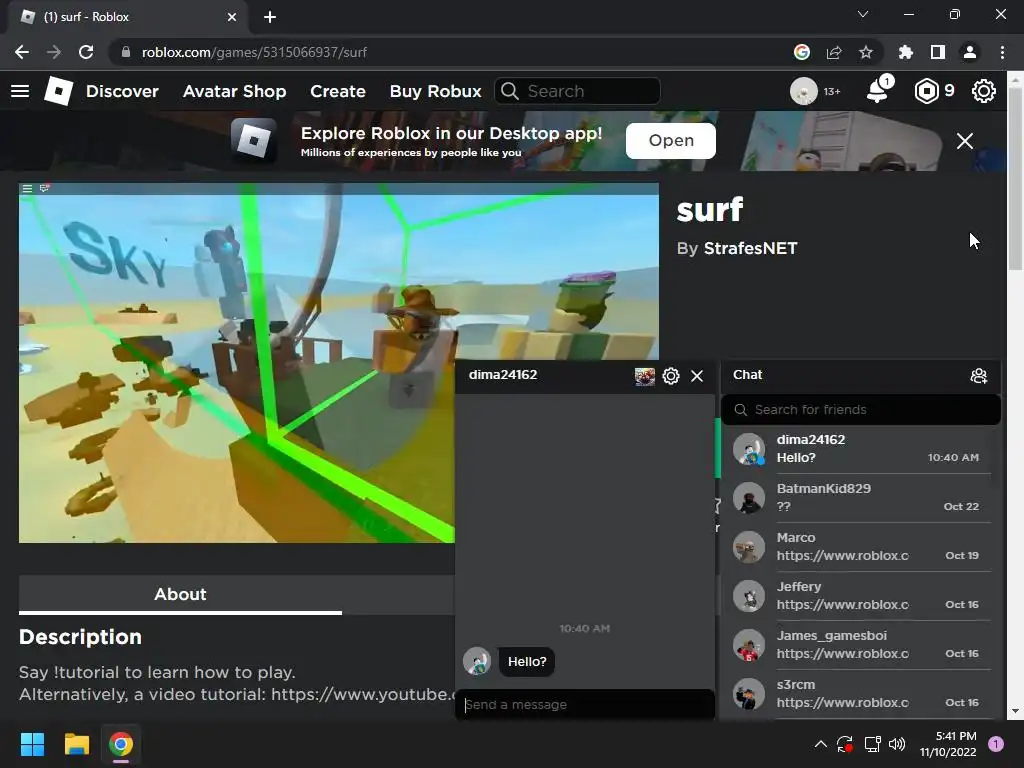Open the taskbar clock and date
The image size is (1024, 768).
coord(948,744)
